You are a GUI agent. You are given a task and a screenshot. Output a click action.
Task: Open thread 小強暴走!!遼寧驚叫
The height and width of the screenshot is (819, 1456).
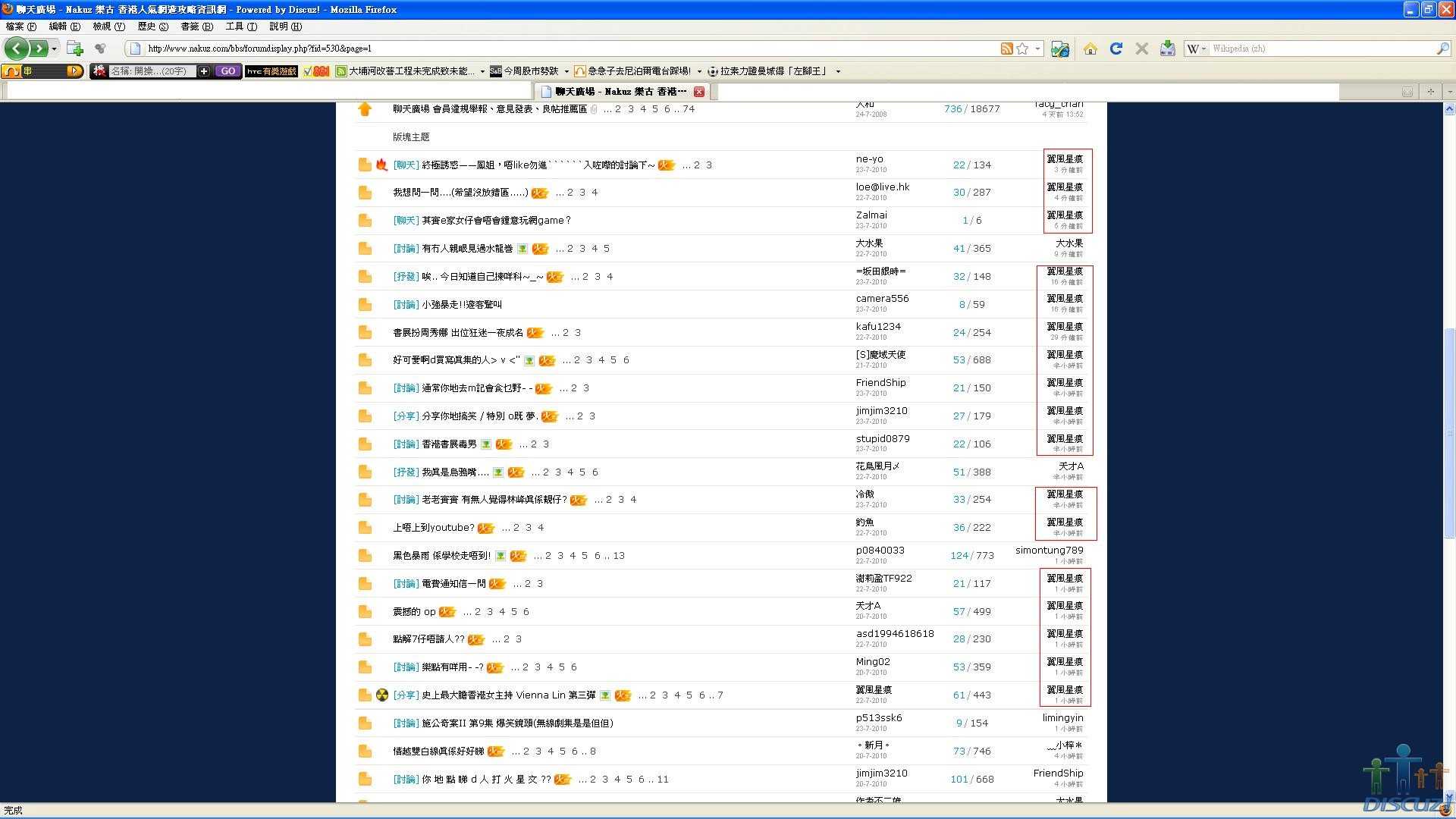pyautogui.click(x=462, y=305)
